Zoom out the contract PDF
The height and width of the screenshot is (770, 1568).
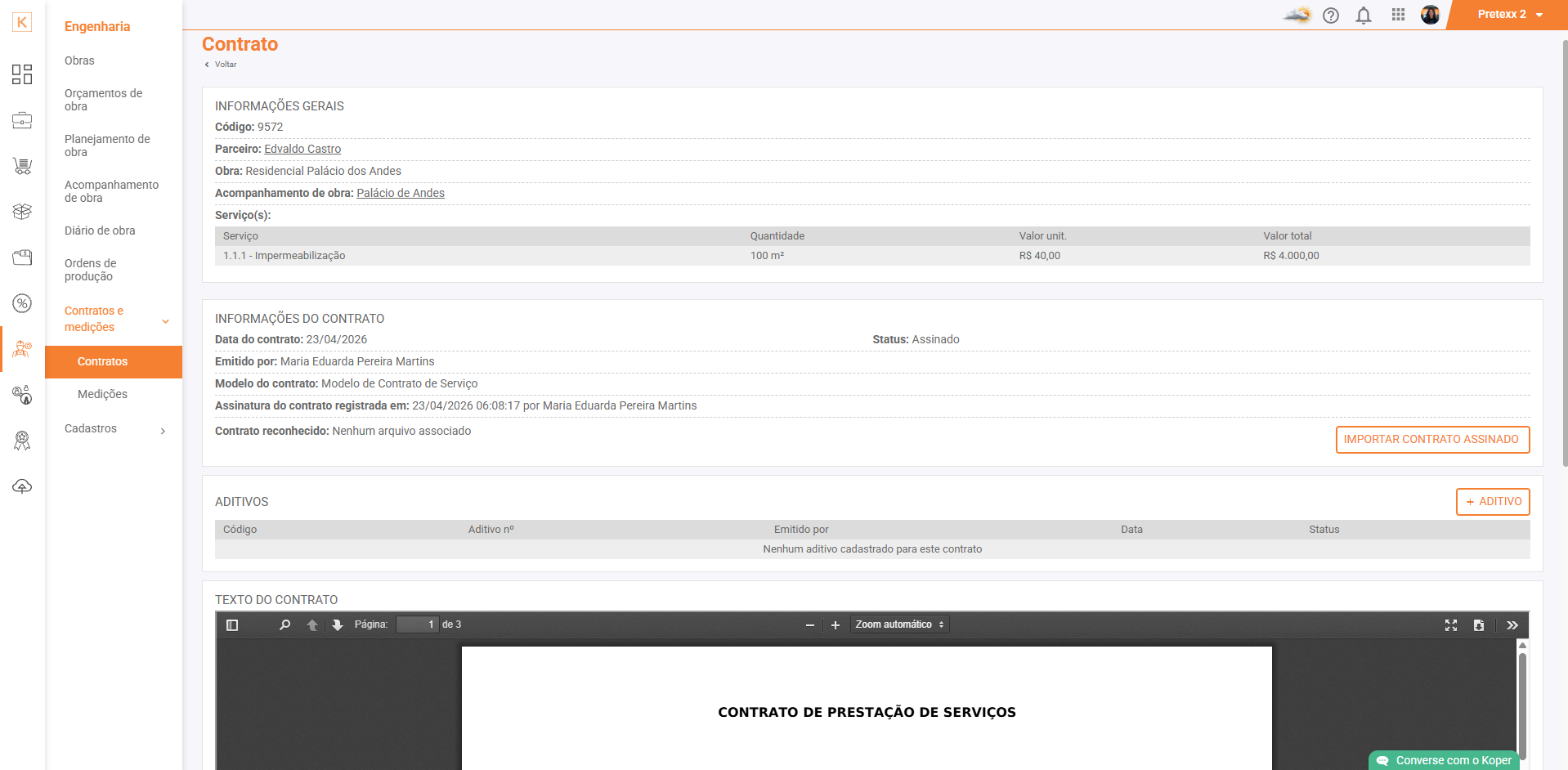tap(809, 625)
